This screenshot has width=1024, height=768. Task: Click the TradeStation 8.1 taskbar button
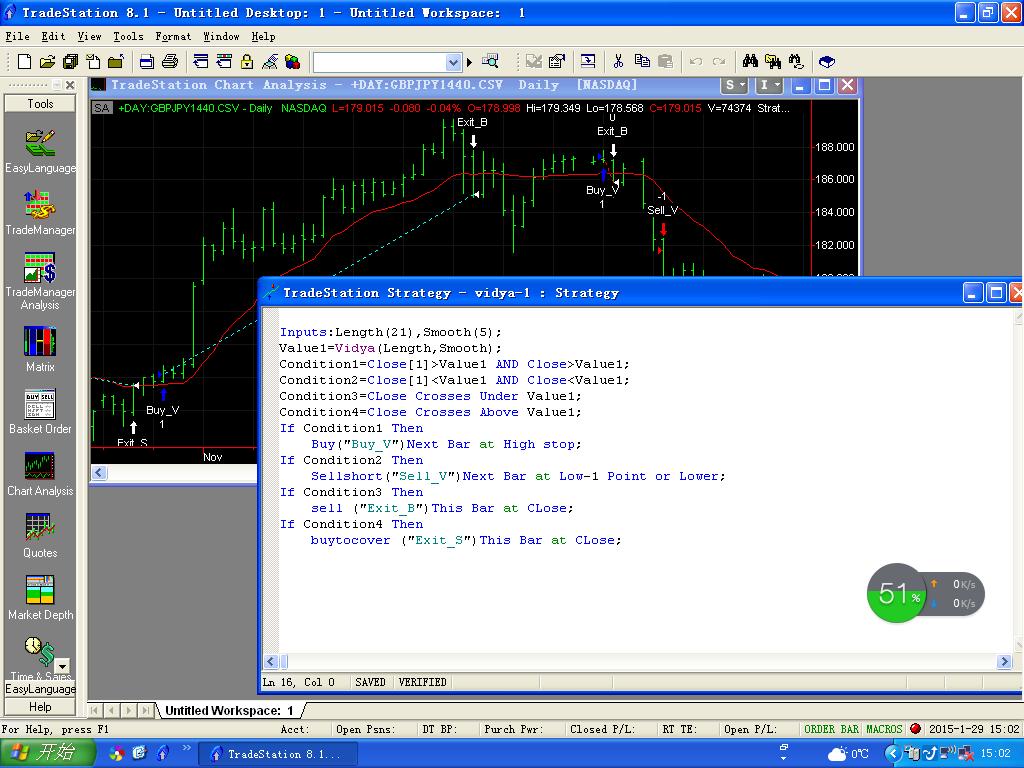pyautogui.click(x=278, y=754)
